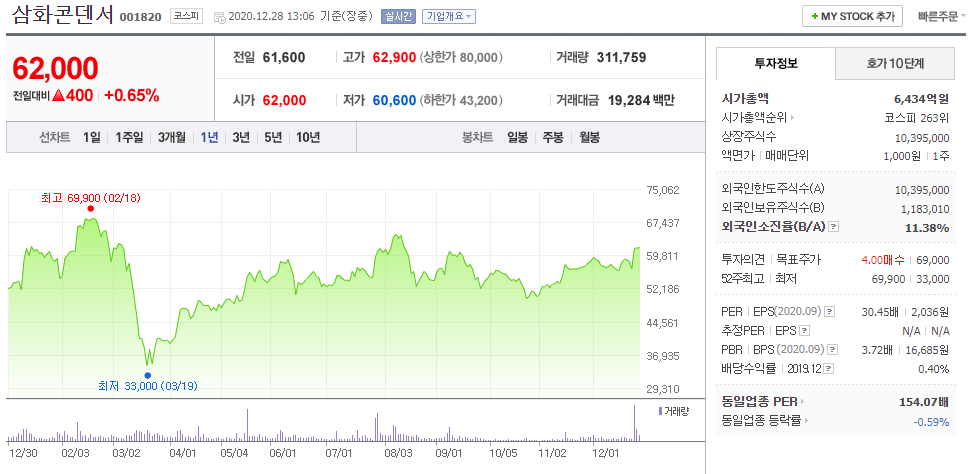This screenshot has width=970, height=474.
Task: Click the 거래량 311,759 value
Action: [x=622, y=58]
